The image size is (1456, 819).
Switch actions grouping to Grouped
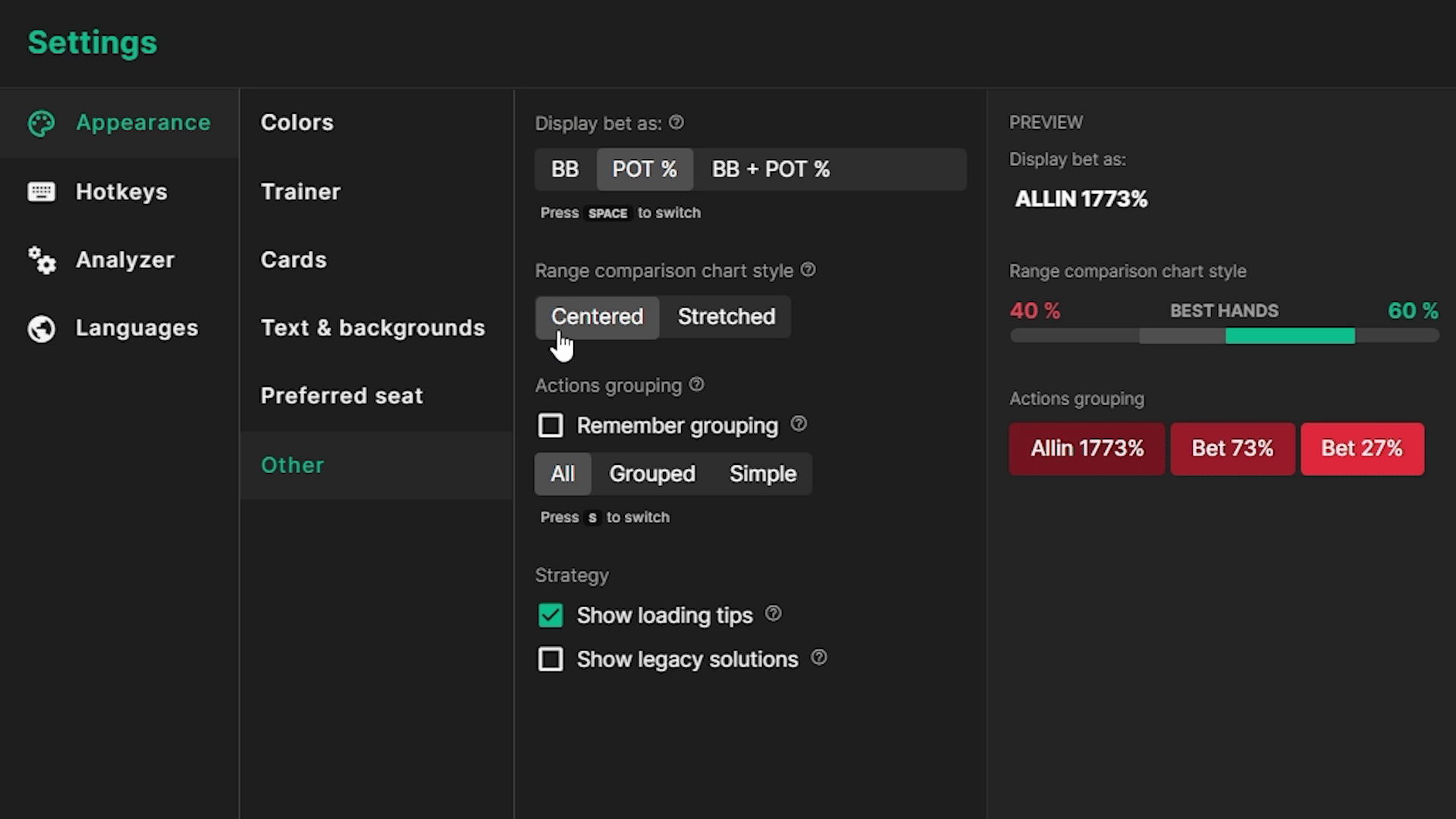coord(652,473)
